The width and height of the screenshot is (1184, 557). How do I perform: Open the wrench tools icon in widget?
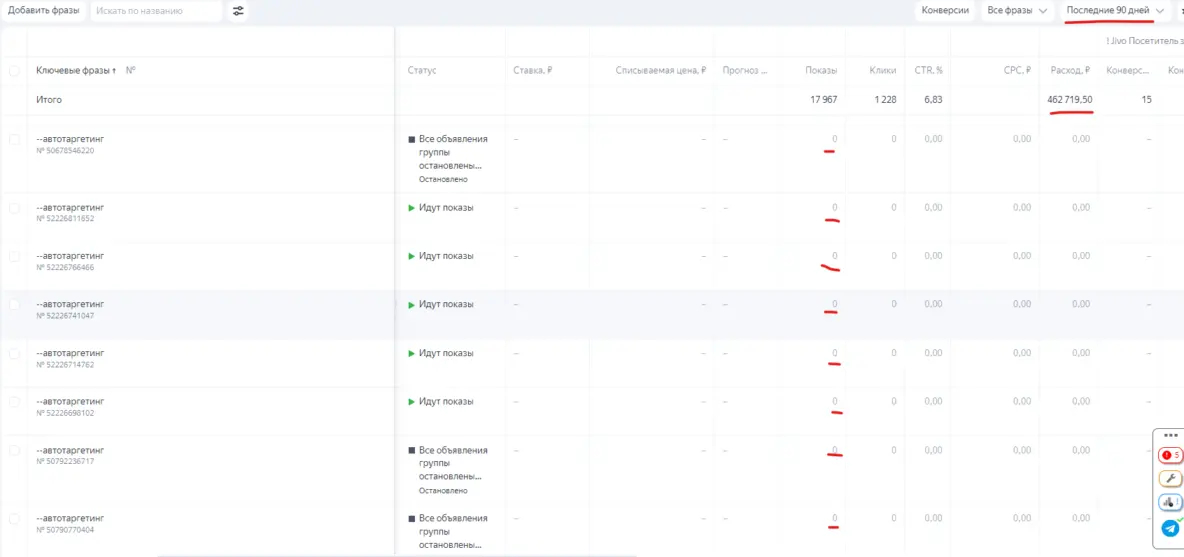pos(1170,479)
